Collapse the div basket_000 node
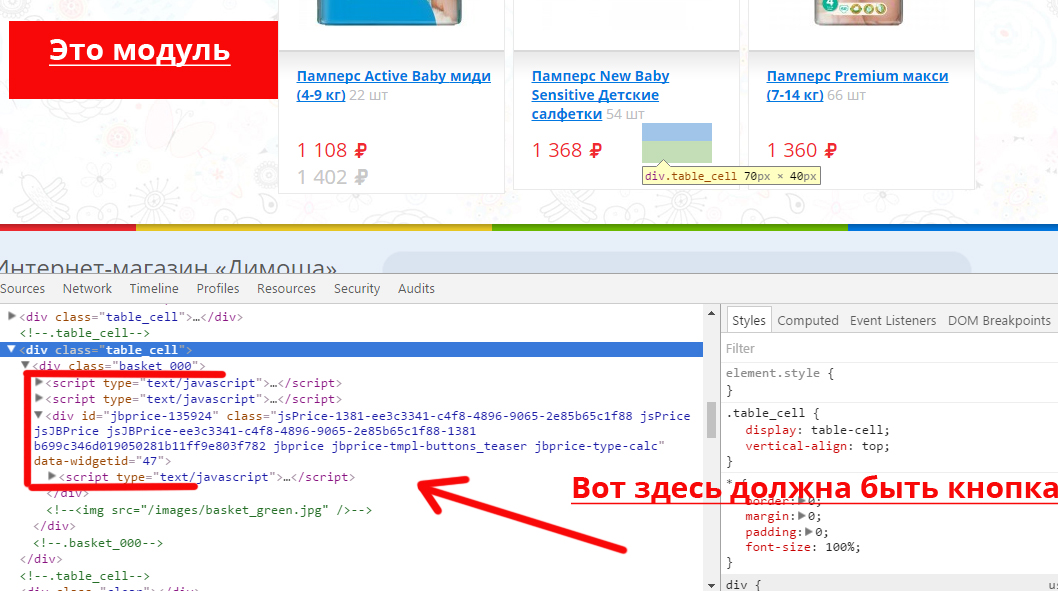The width and height of the screenshot is (1058, 591). (26, 366)
